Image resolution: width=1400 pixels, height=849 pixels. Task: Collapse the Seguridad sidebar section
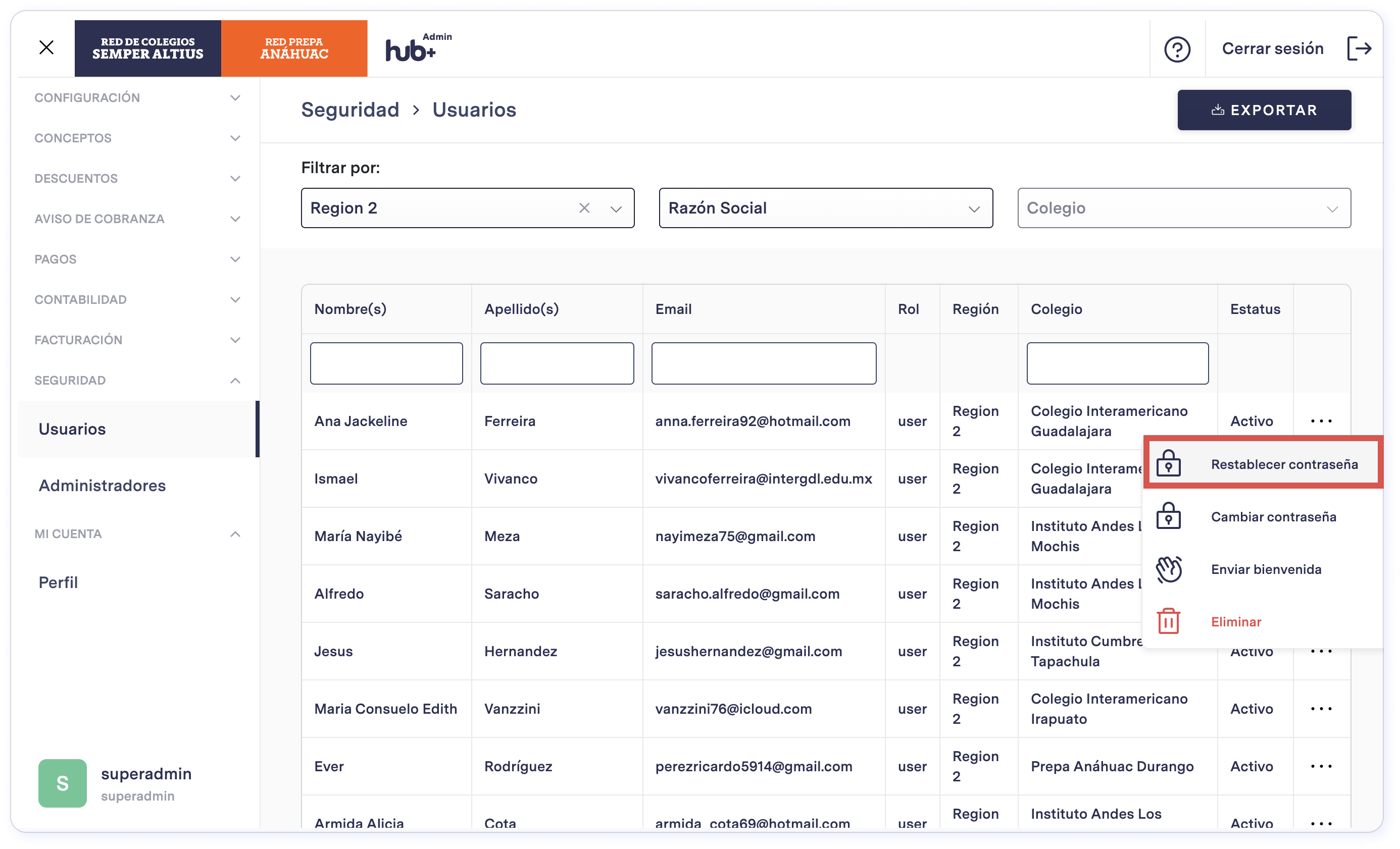[x=138, y=380]
